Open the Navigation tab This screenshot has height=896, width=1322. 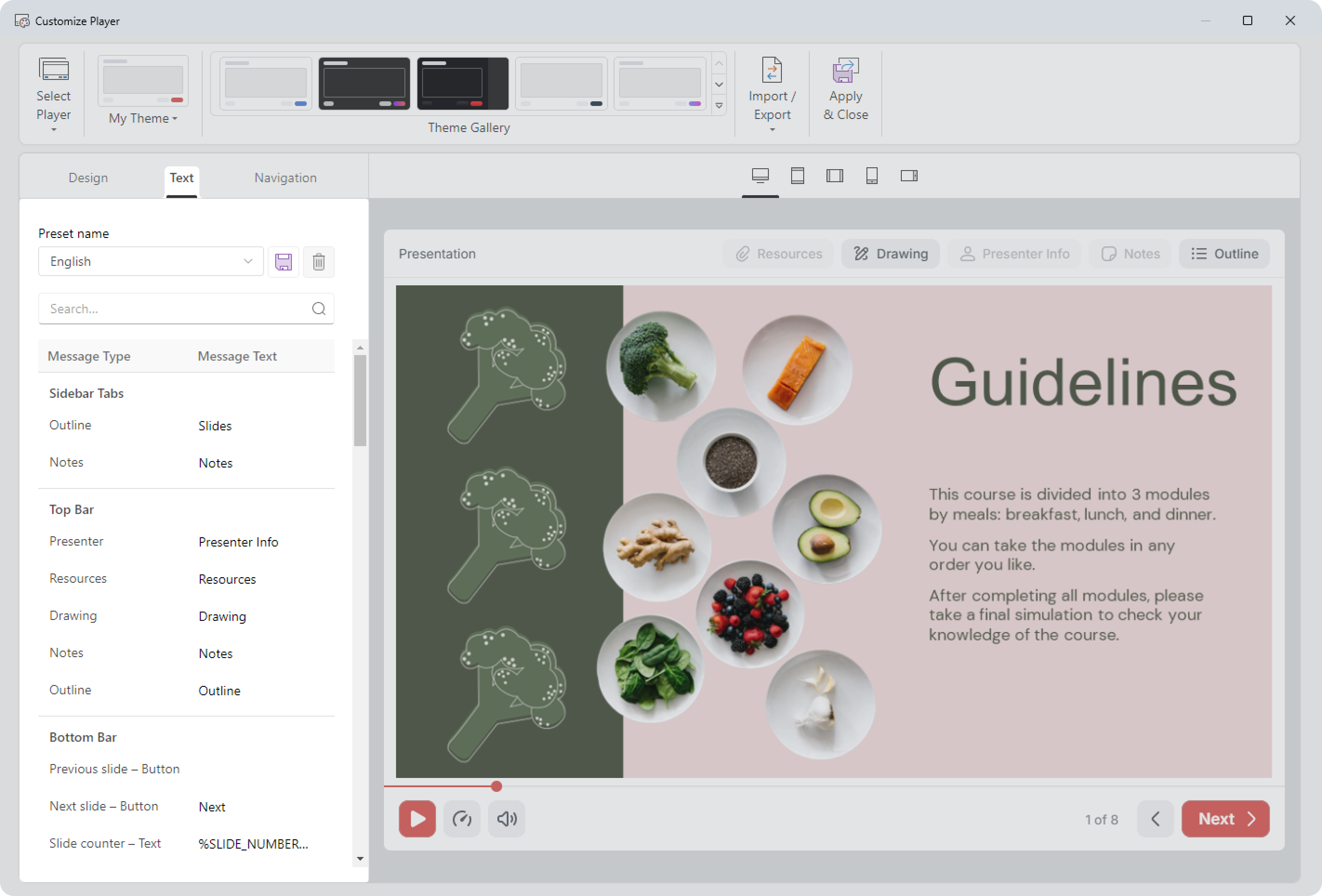tap(285, 178)
